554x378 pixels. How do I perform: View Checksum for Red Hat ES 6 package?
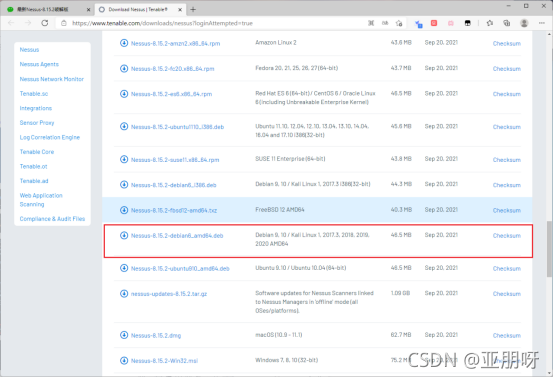click(x=507, y=94)
